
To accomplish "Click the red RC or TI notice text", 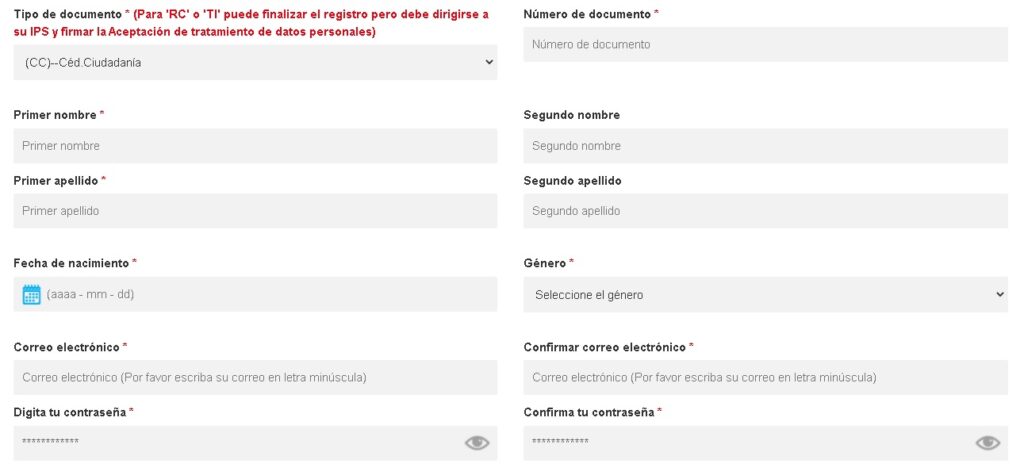I will point(251,24).
